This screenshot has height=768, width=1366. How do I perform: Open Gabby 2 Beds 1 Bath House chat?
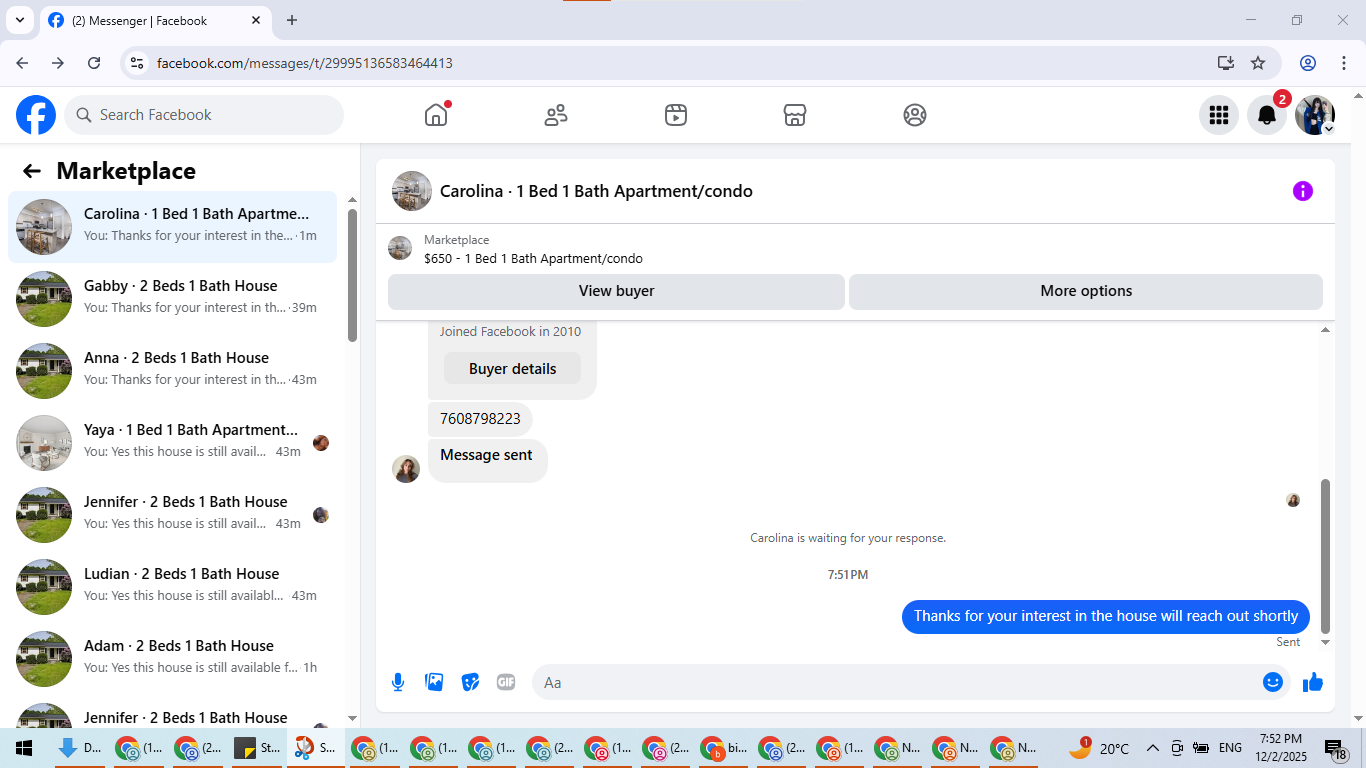coord(172,299)
